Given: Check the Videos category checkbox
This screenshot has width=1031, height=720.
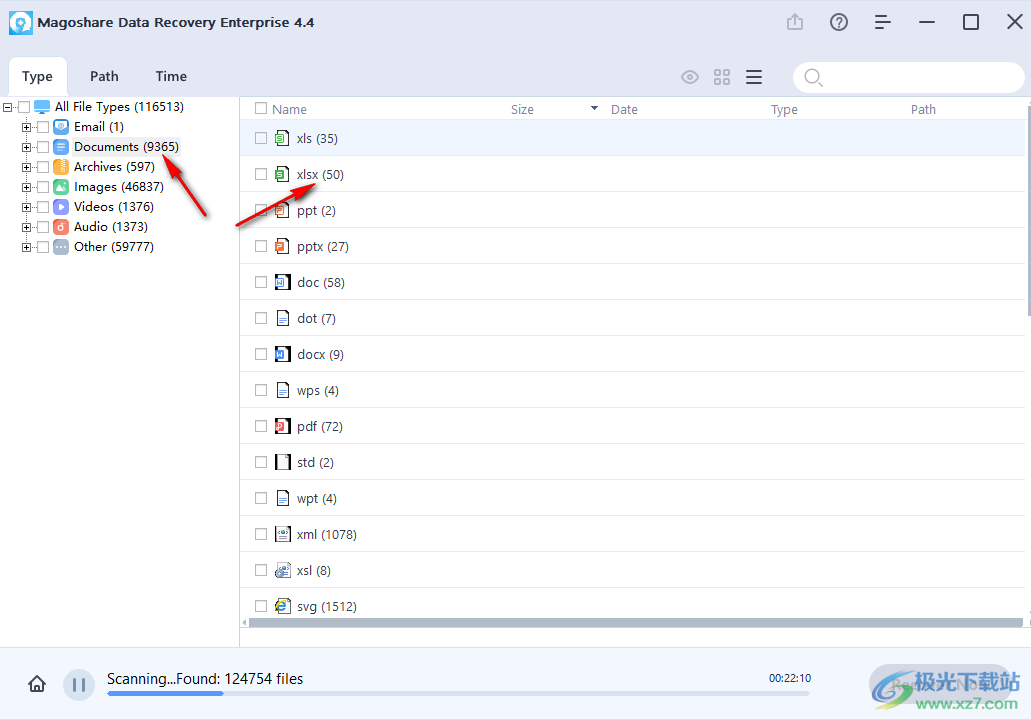Looking at the screenshot, I should [43, 207].
